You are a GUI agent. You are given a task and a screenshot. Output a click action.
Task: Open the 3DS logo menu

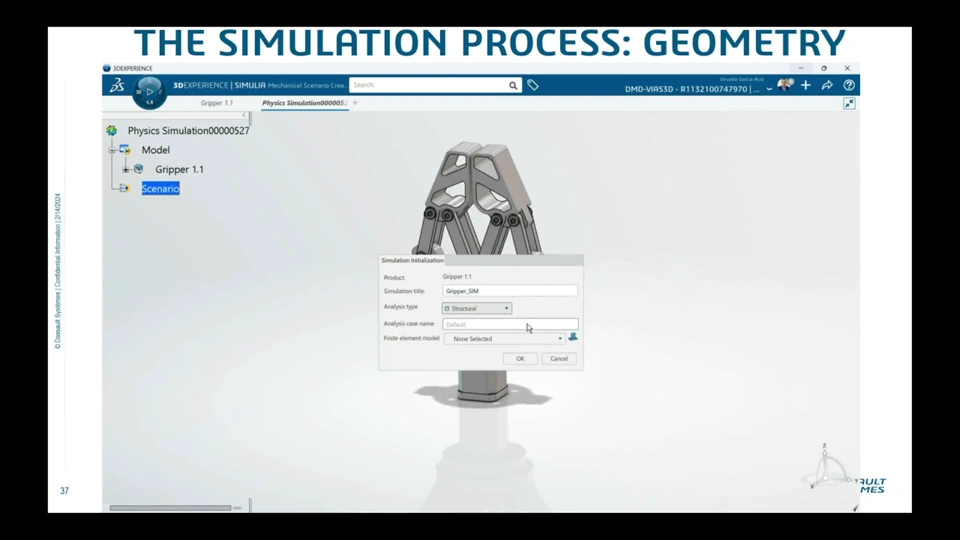[117, 85]
